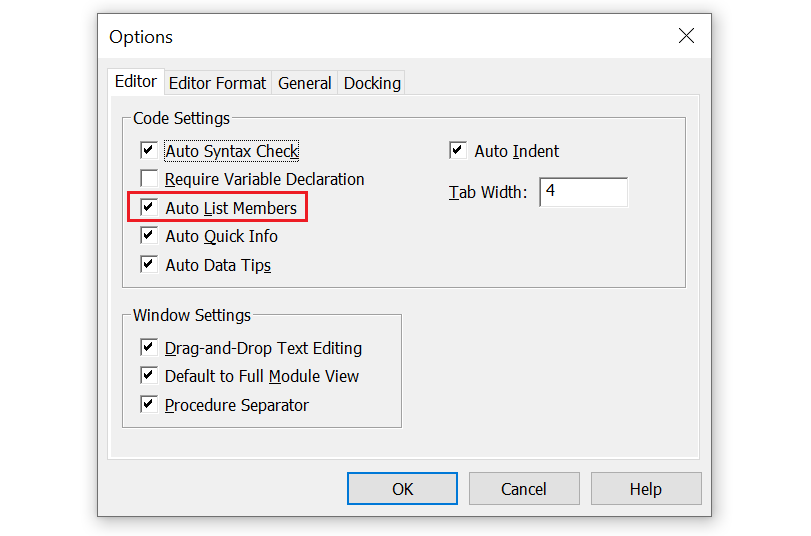Click the Auto Indent label text
811x536 pixels.
(517, 151)
